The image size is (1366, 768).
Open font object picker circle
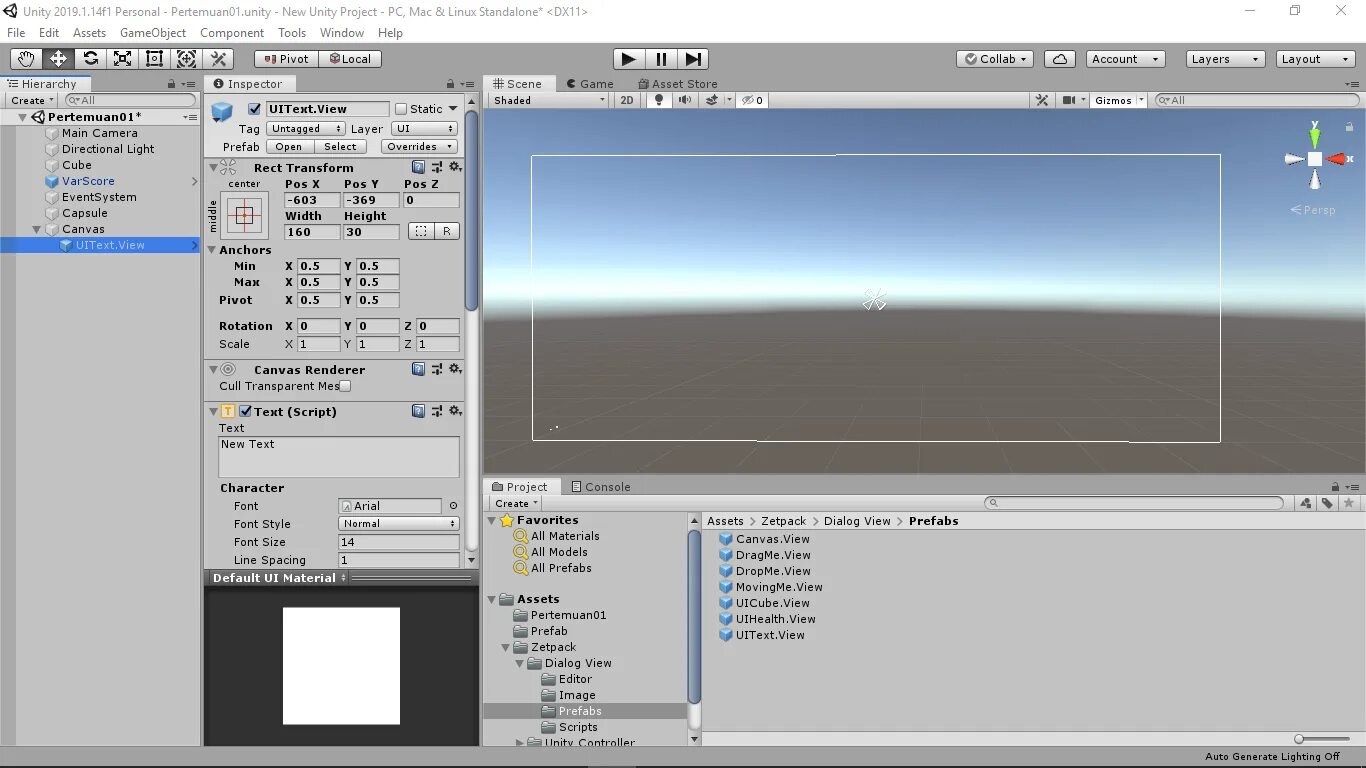[453, 506]
